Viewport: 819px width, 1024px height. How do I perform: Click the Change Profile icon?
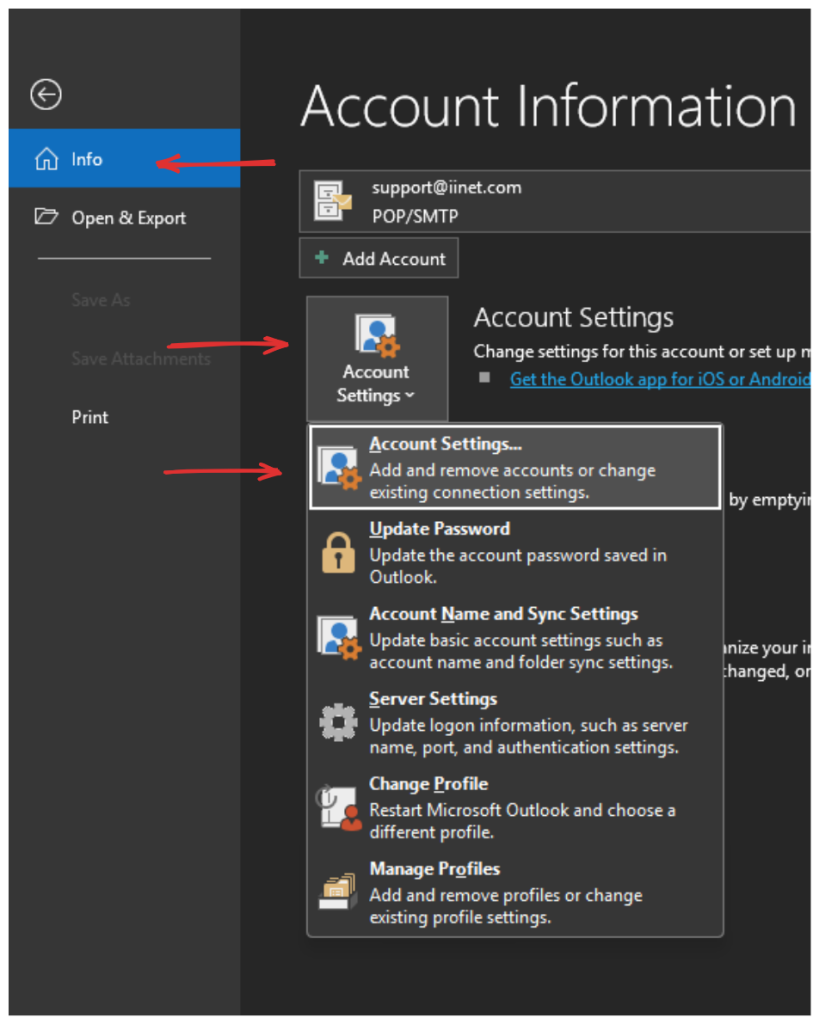338,807
